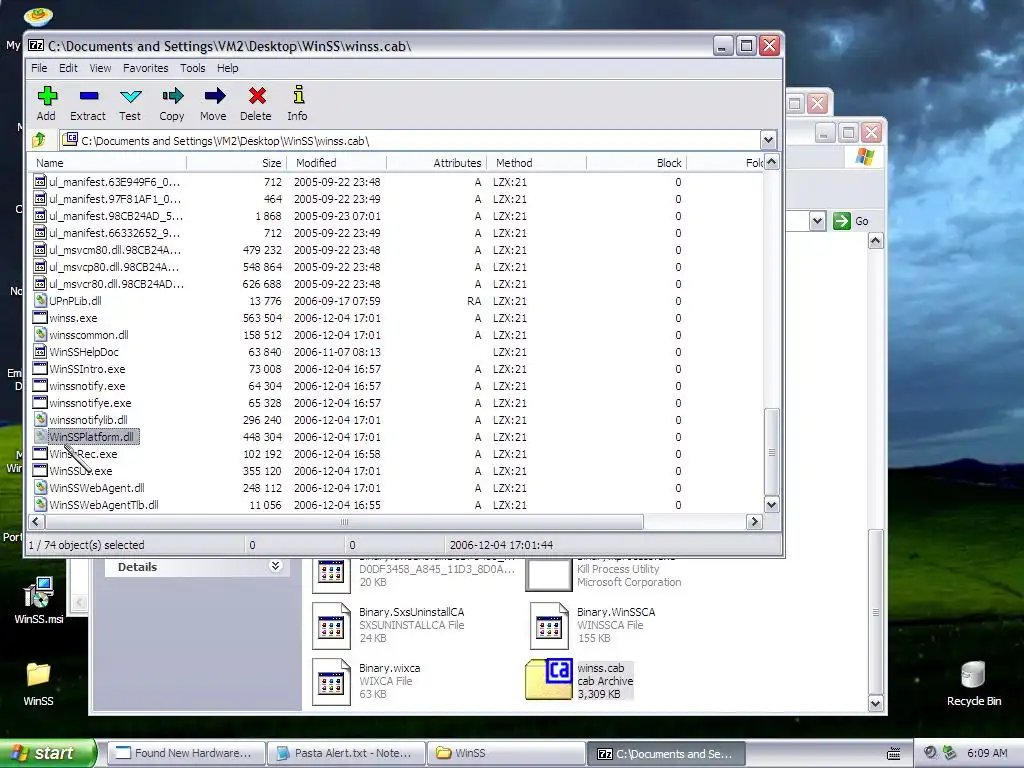Image resolution: width=1024 pixels, height=768 pixels.
Task: Click the Delete toolbar icon
Action: (x=257, y=97)
